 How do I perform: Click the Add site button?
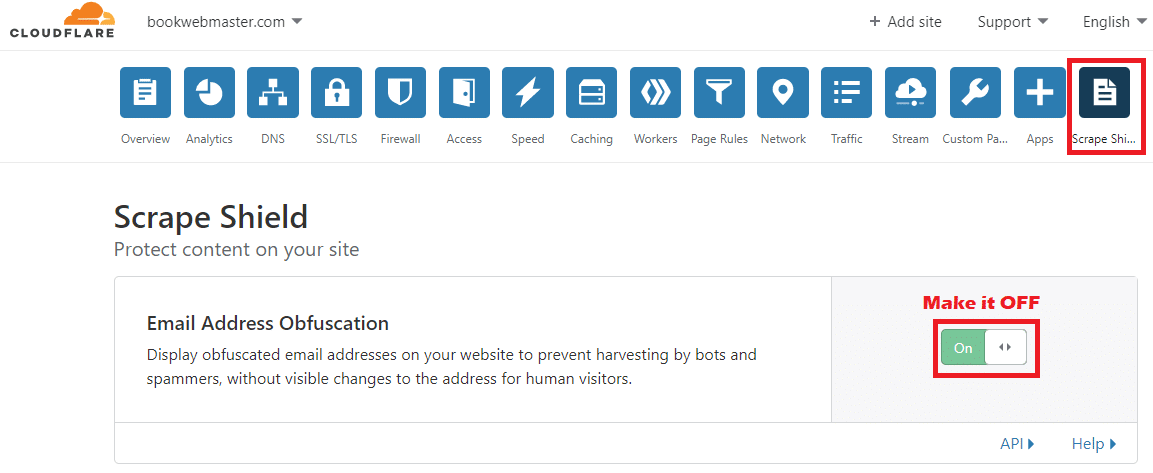click(x=905, y=22)
